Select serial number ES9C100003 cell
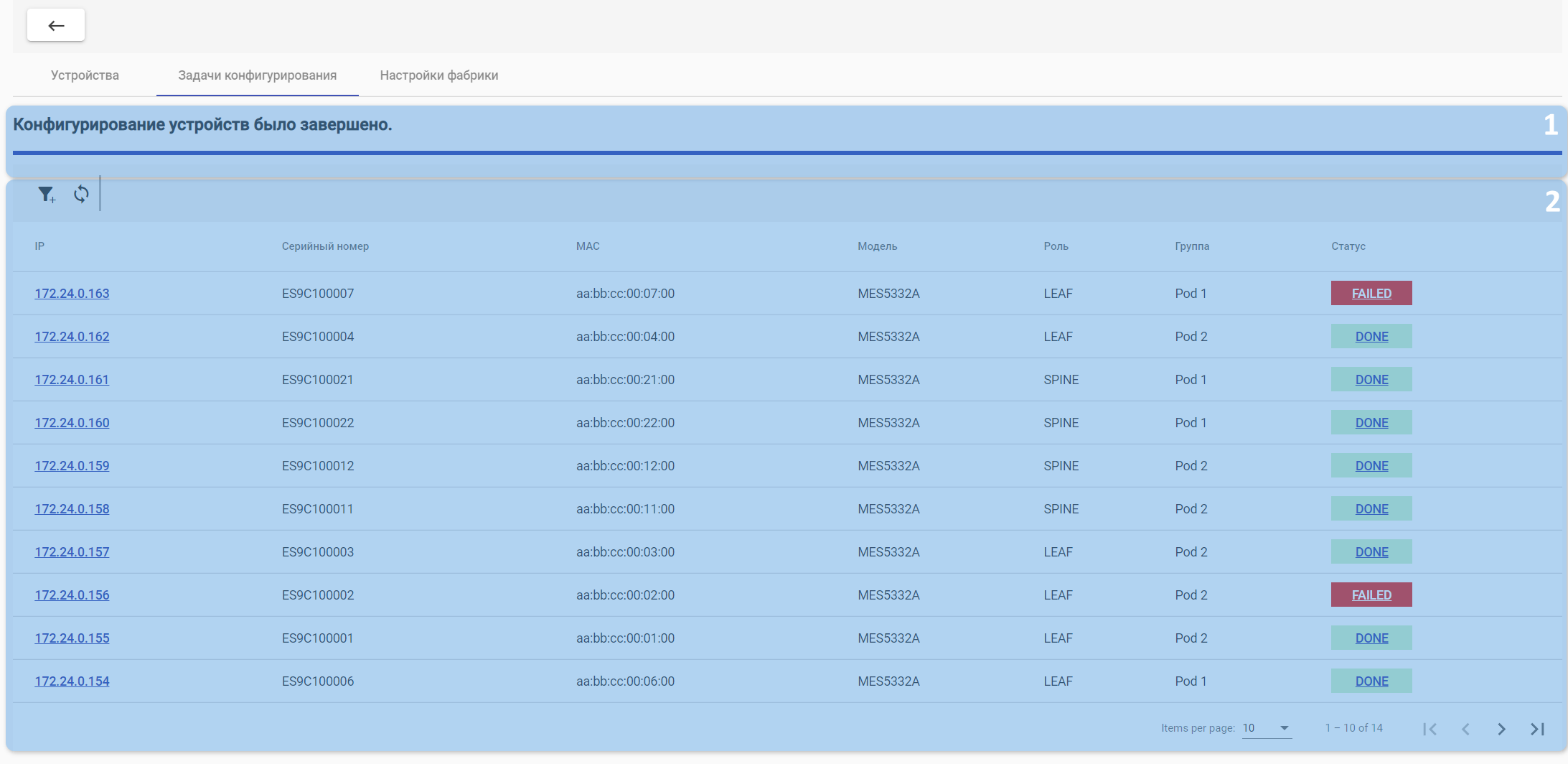The width and height of the screenshot is (1568, 764). pyautogui.click(x=318, y=552)
